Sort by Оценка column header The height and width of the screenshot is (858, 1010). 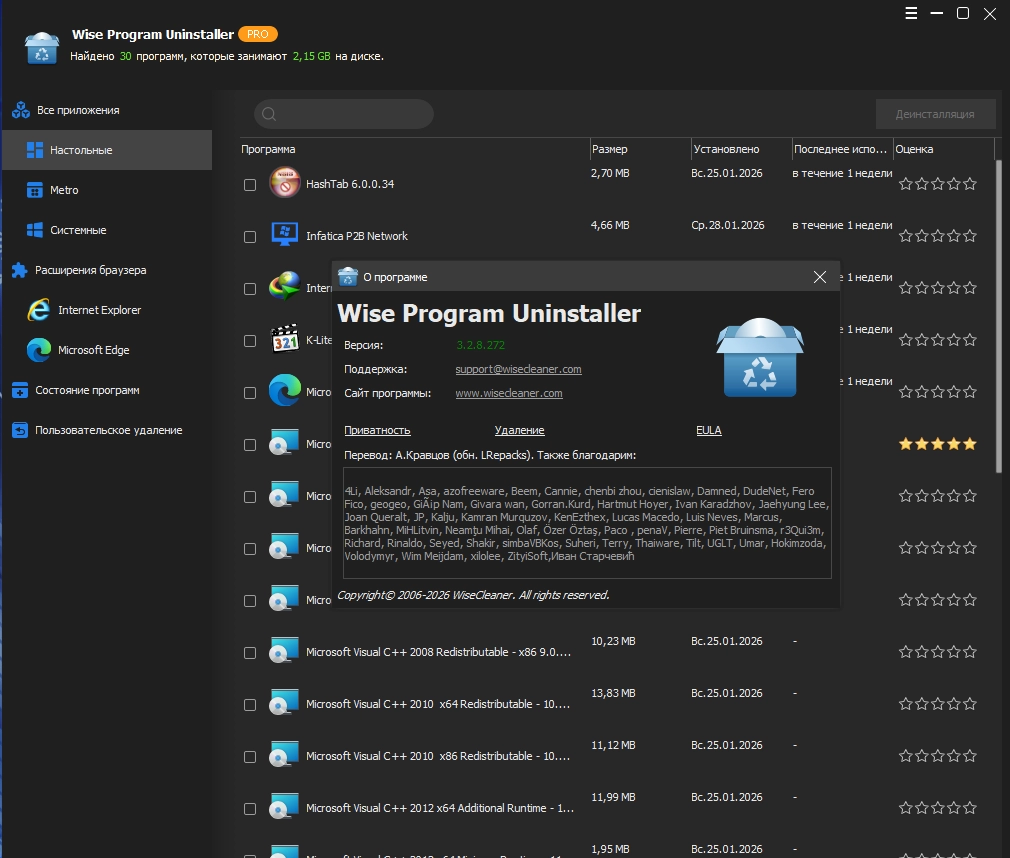[x=944, y=149]
